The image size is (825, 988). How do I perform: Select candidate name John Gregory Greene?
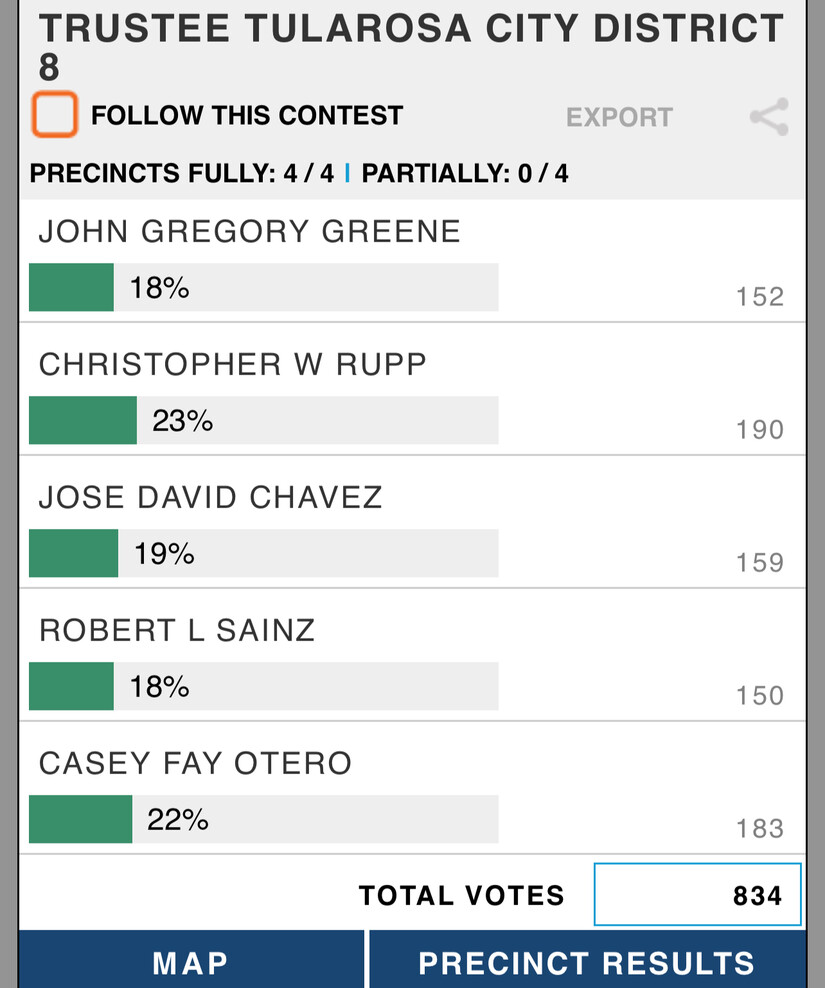click(249, 231)
